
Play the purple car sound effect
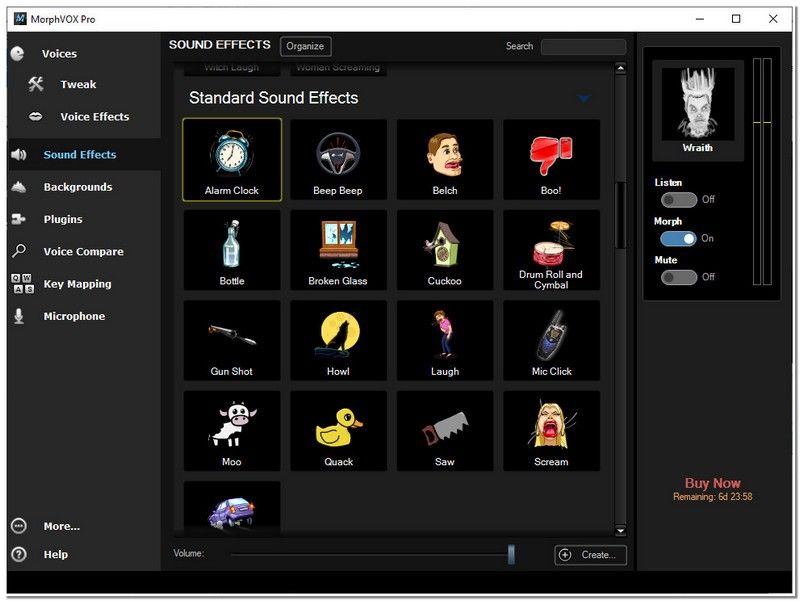[x=232, y=508]
